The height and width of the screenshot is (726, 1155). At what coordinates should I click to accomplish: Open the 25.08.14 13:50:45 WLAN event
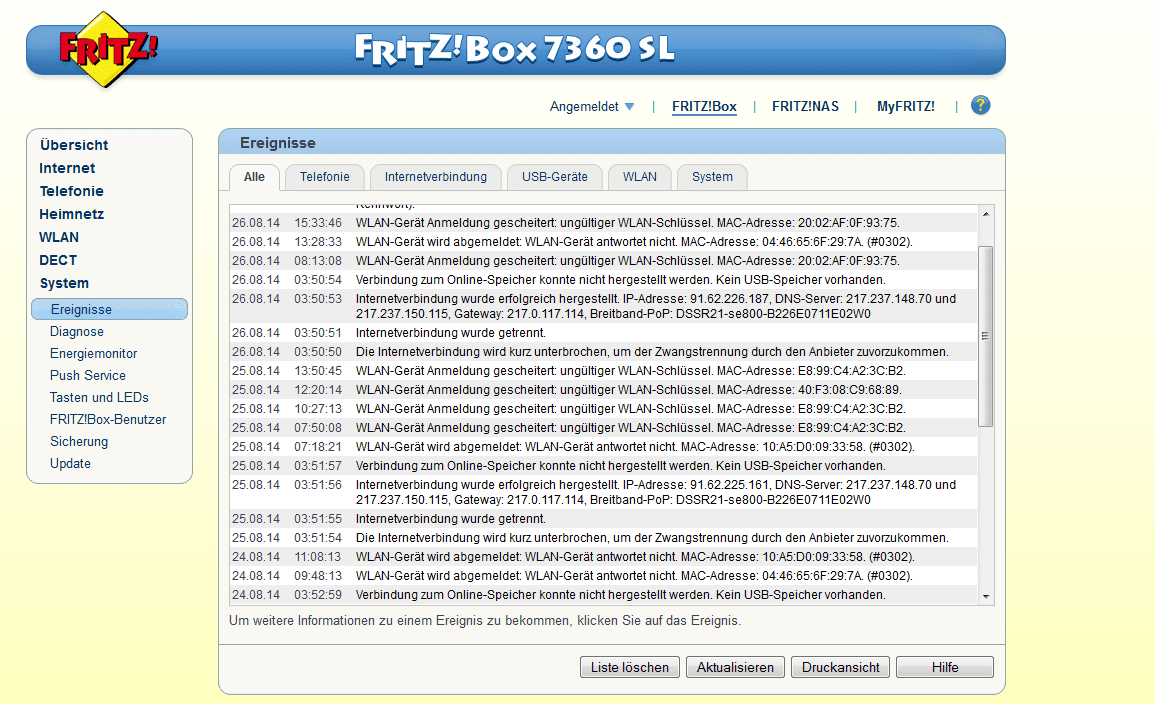603,371
